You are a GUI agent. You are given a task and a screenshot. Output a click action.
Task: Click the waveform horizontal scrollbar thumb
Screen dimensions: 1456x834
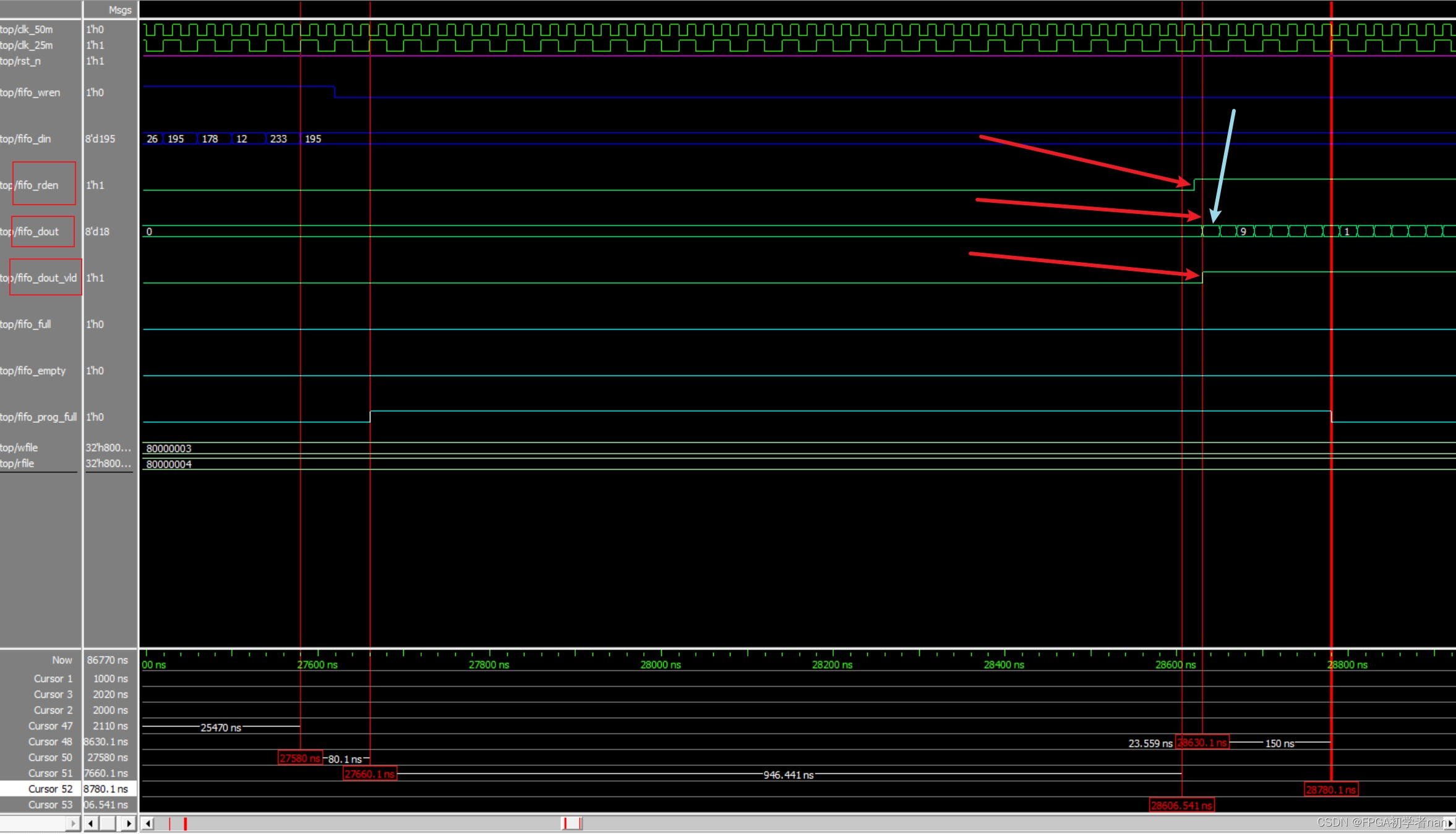click(572, 823)
